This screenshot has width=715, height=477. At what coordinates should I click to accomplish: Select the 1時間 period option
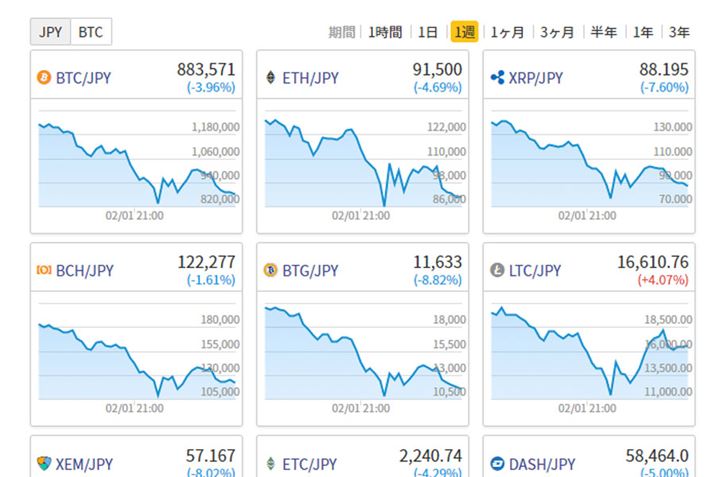tap(385, 32)
